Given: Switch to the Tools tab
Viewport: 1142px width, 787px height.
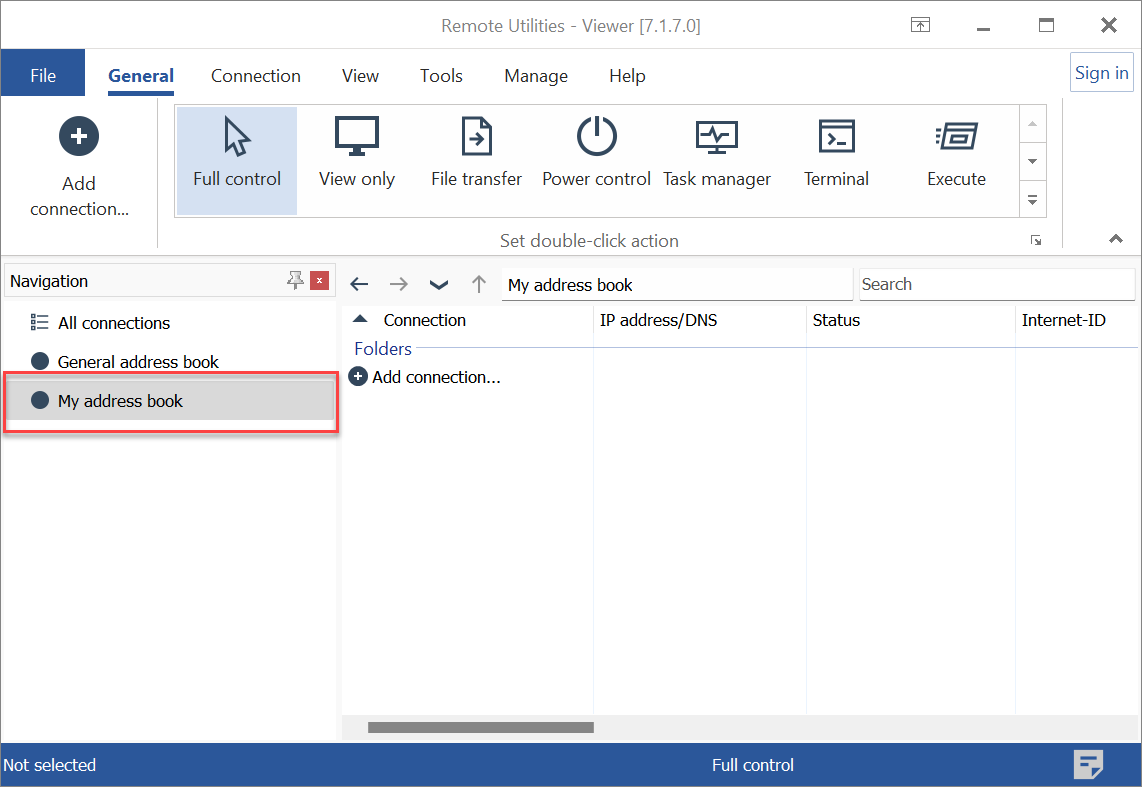Looking at the screenshot, I should [x=441, y=76].
